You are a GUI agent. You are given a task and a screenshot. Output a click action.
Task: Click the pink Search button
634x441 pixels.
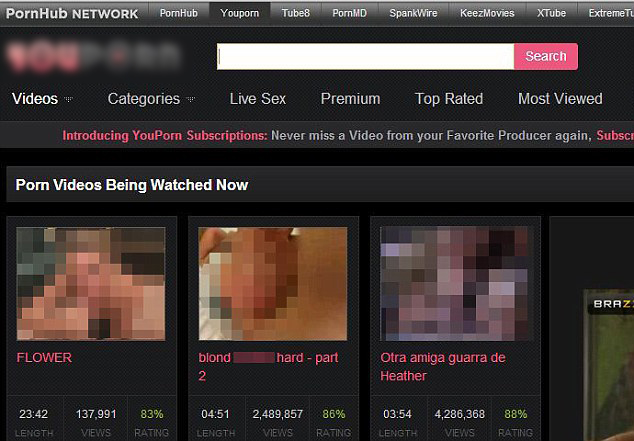tap(546, 56)
